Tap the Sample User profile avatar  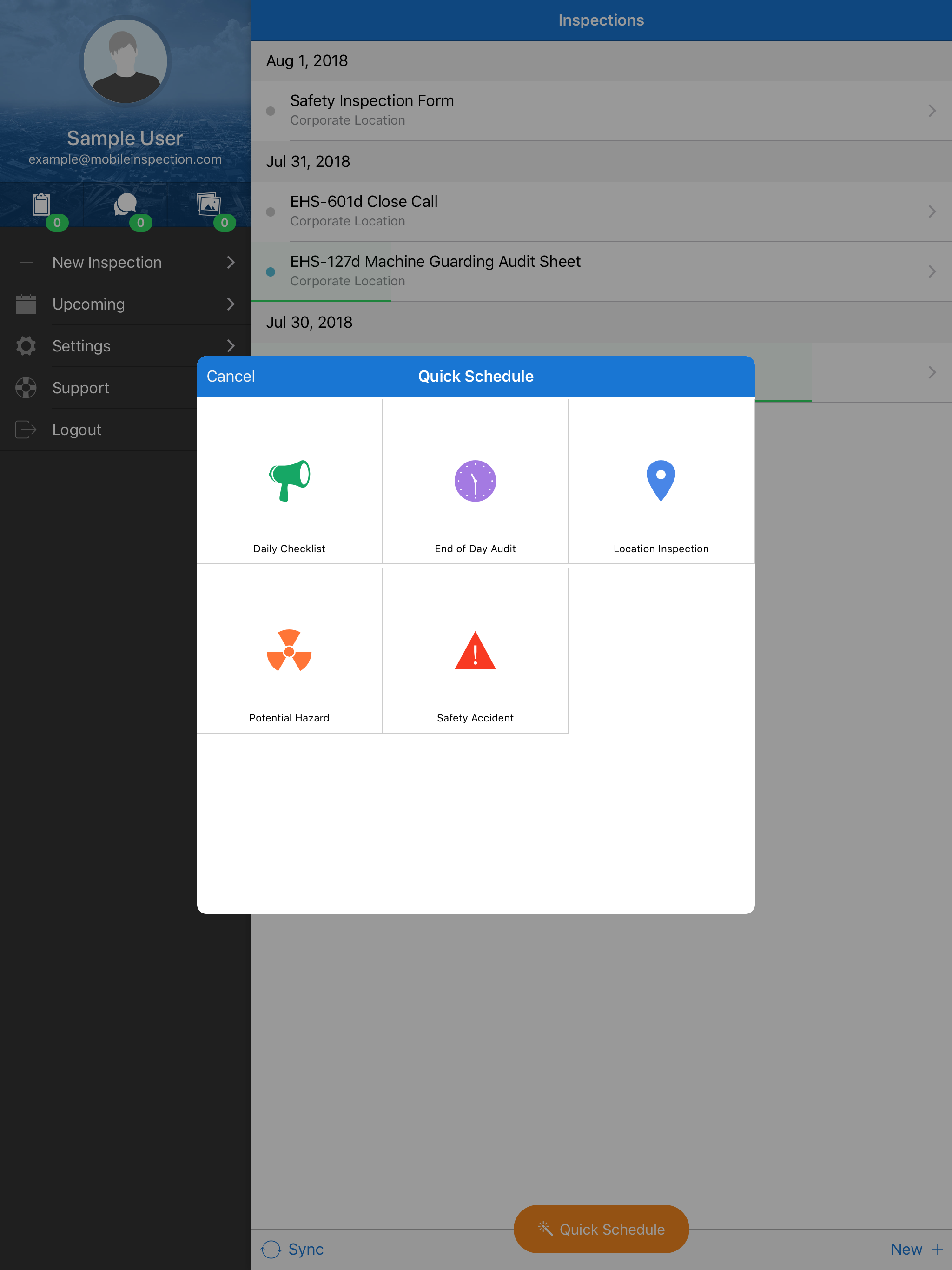click(125, 61)
